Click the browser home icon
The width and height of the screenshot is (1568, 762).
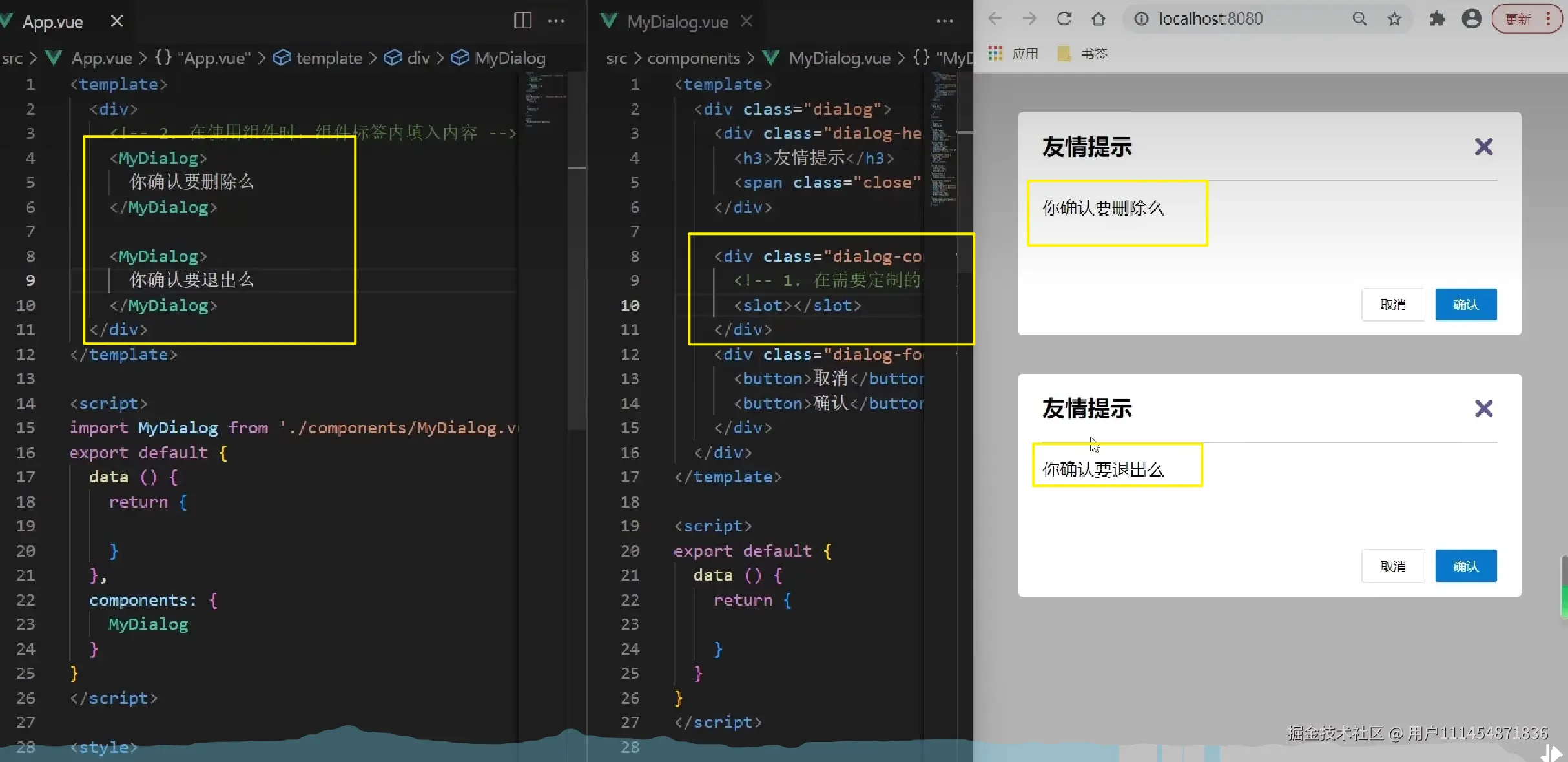pos(1099,19)
